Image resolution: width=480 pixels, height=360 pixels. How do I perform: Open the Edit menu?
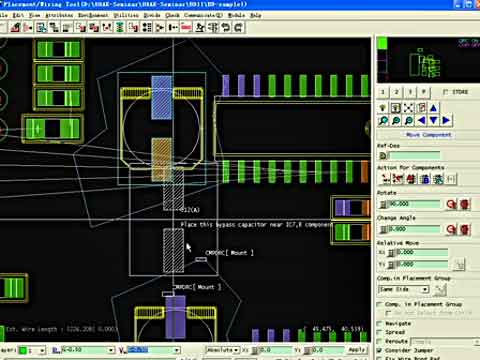[18, 15]
